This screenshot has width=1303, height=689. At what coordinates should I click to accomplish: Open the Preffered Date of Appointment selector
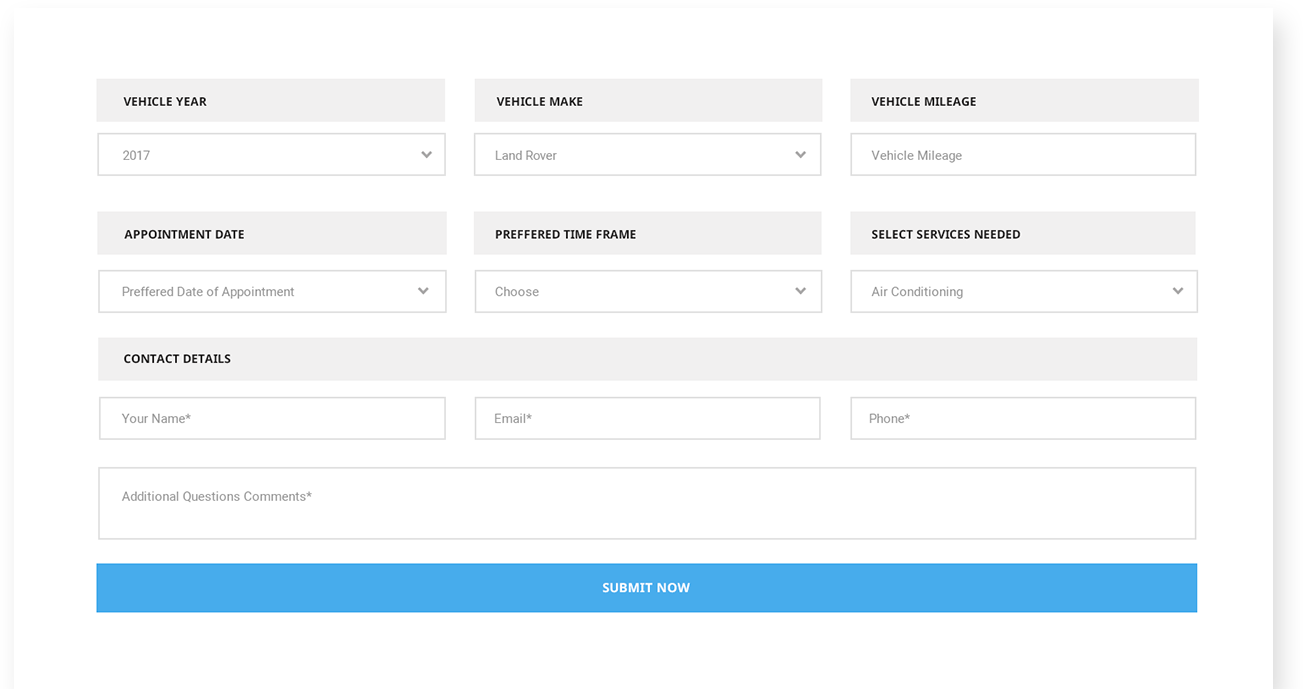click(260, 291)
